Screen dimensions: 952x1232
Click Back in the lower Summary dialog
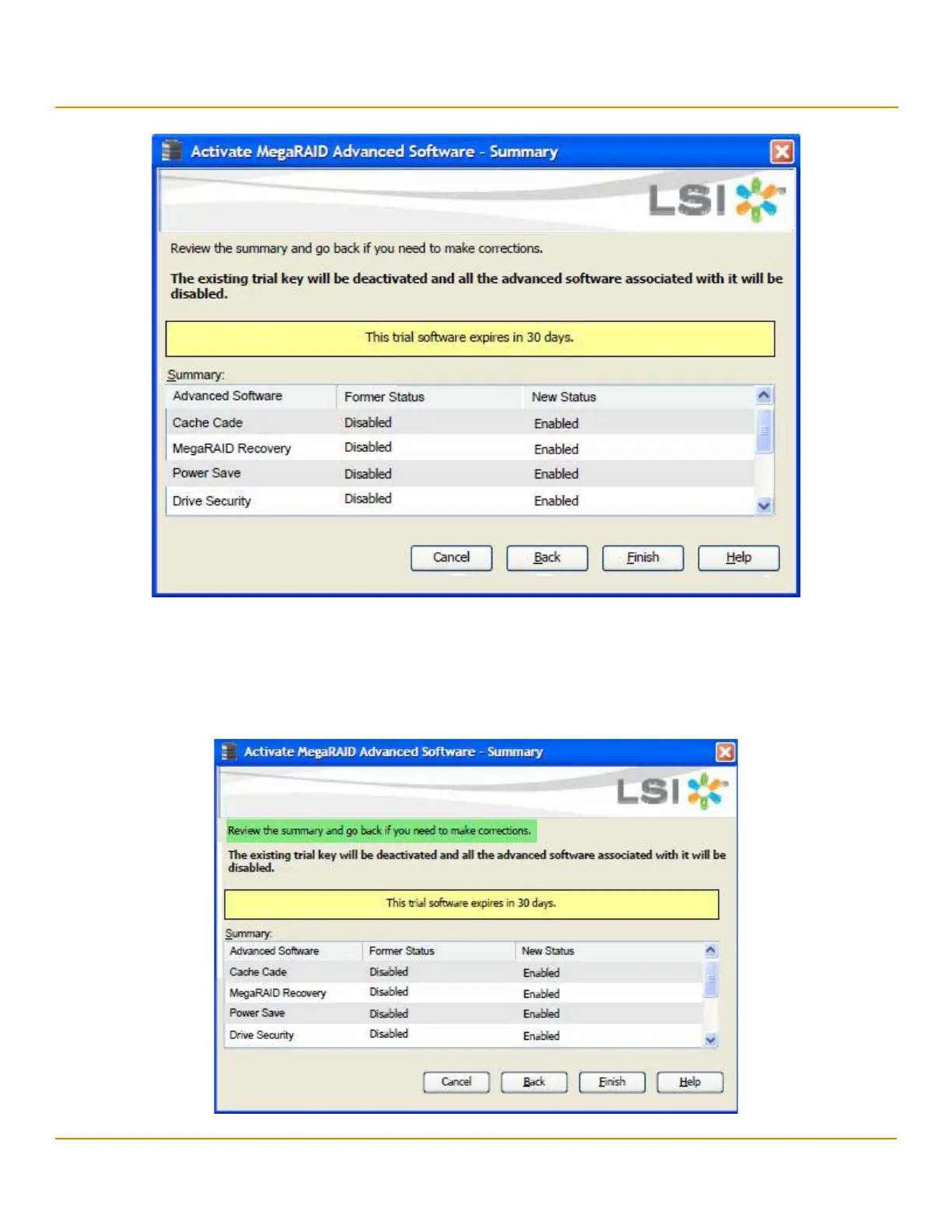click(534, 1082)
